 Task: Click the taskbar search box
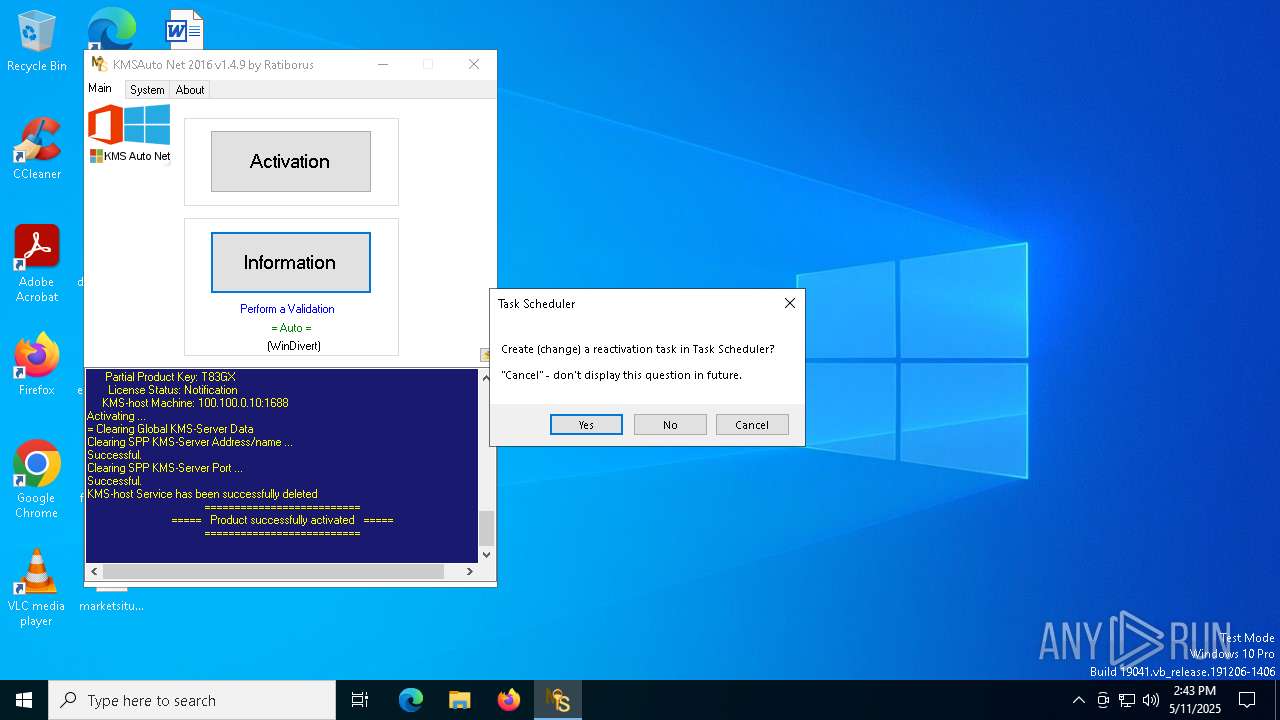(192, 700)
